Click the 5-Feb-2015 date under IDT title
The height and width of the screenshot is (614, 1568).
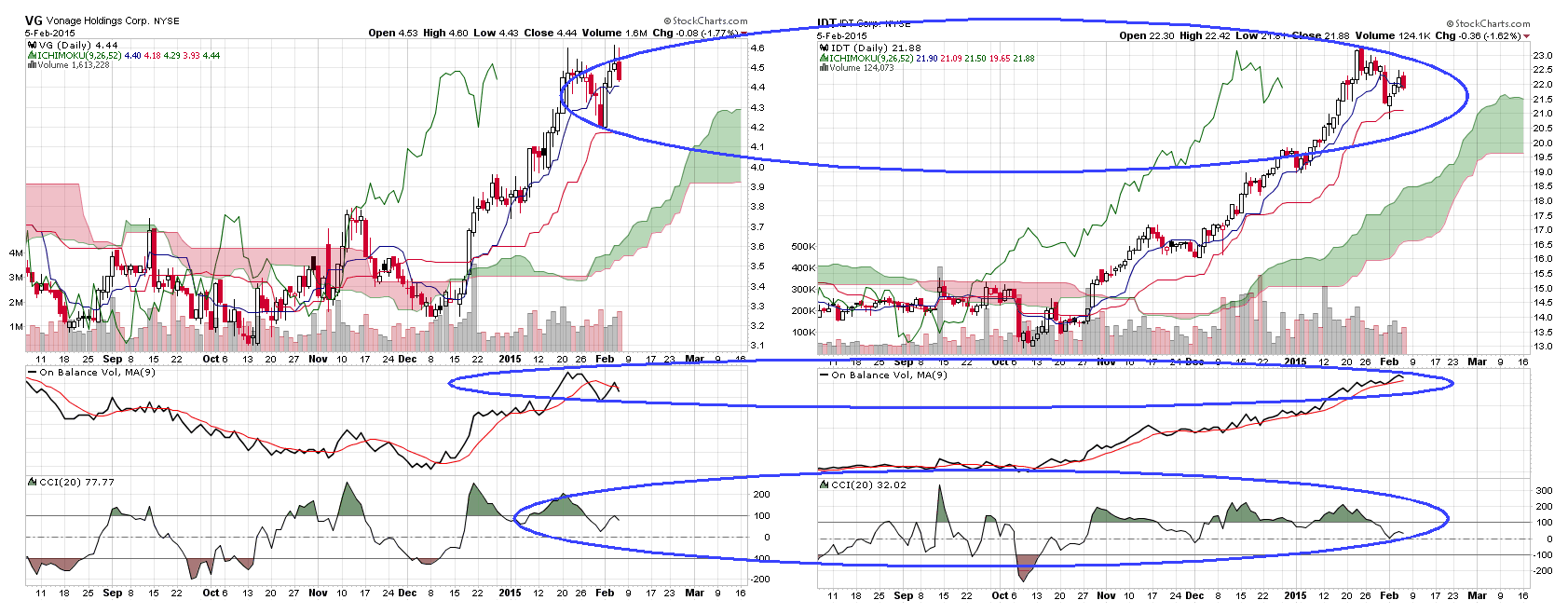[x=841, y=35]
